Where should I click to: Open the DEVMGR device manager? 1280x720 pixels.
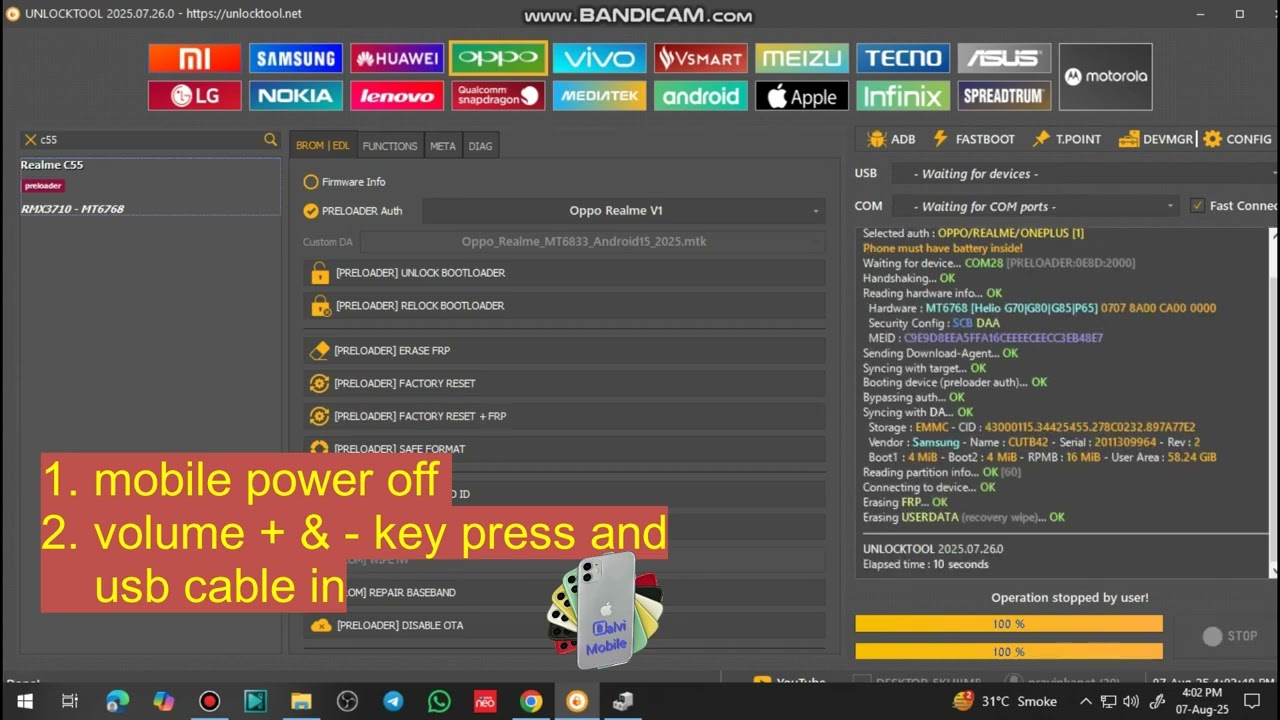1156,139
